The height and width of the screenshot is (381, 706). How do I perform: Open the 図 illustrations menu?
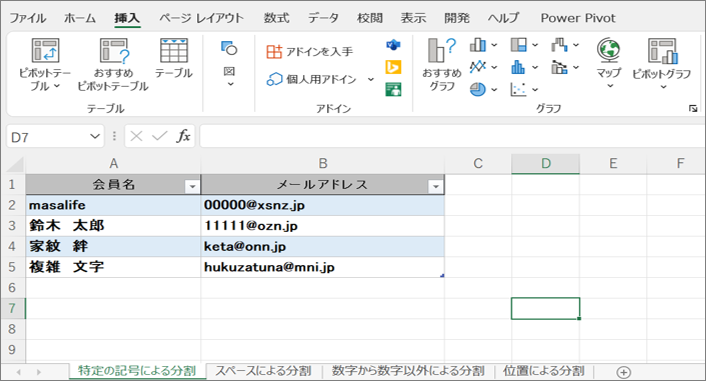[229, 64]
